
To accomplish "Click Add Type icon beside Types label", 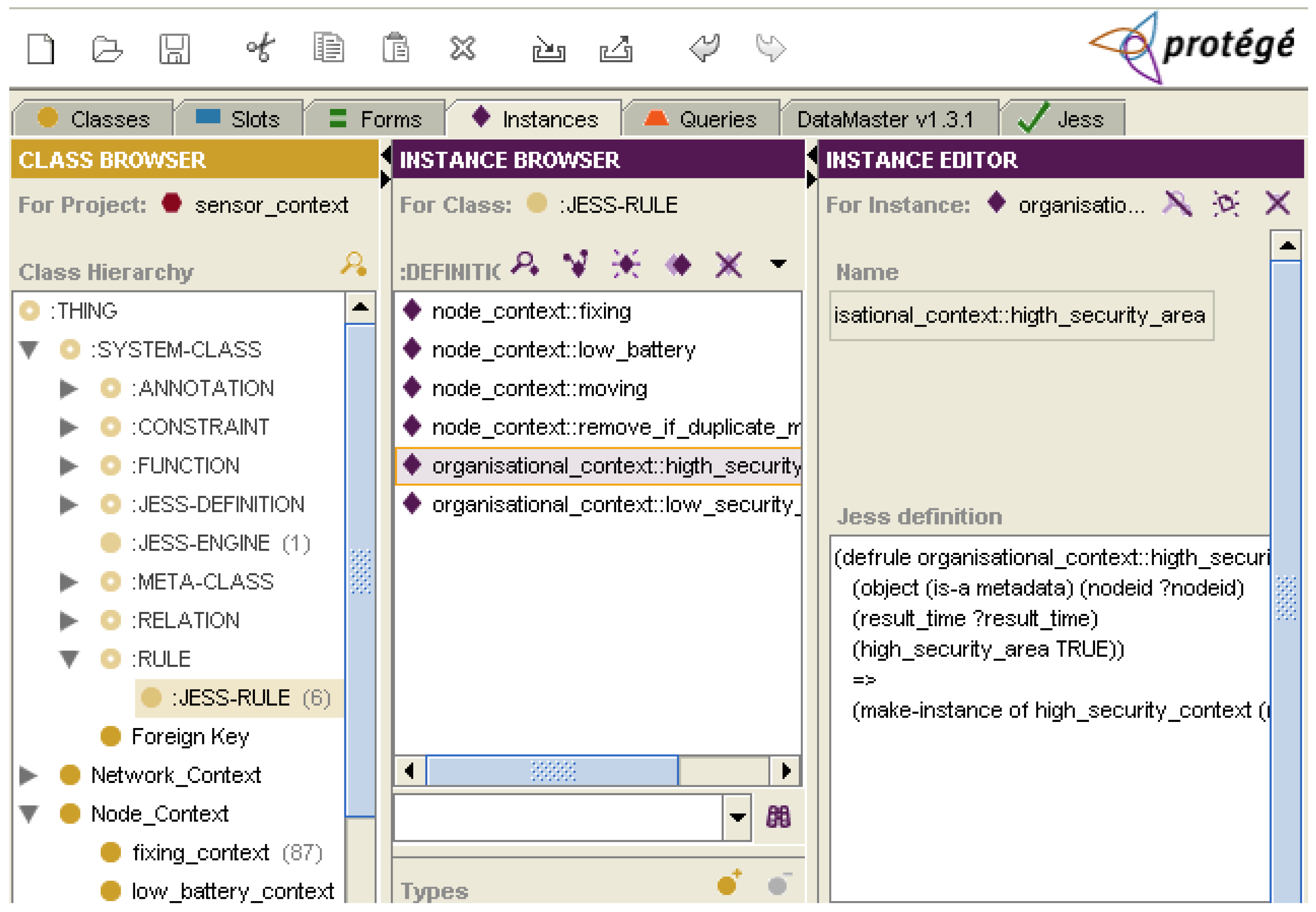I will pyautogui.click(x=729, y=883).
